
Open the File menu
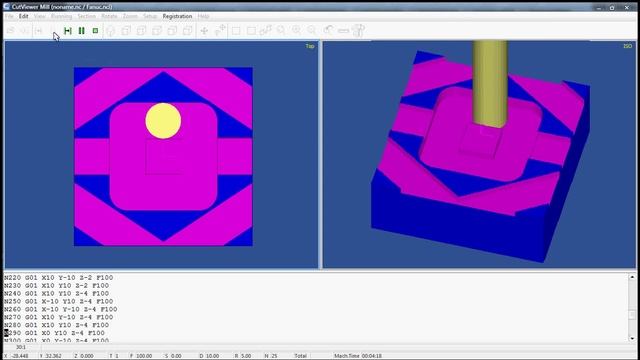pyautogui.click(x=9, y=16)
